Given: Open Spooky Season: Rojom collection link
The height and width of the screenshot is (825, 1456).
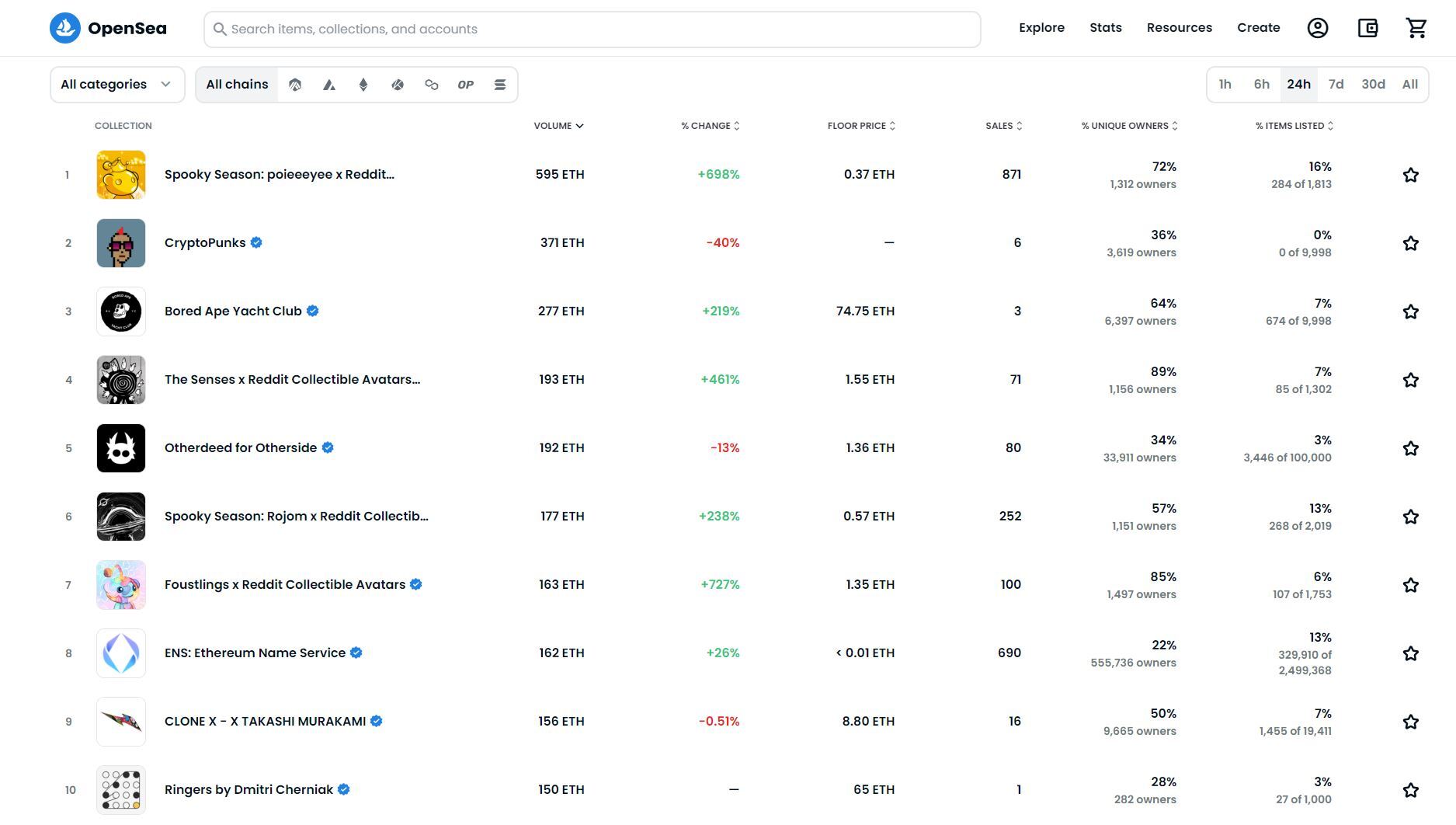Looking at the screenshot, I should 297,516.
